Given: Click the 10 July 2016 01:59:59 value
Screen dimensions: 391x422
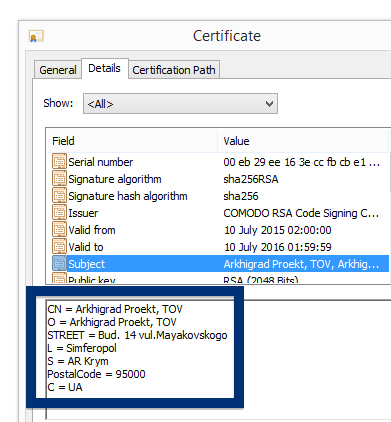Looking at the screenshot, I should (x=278, y=247).
